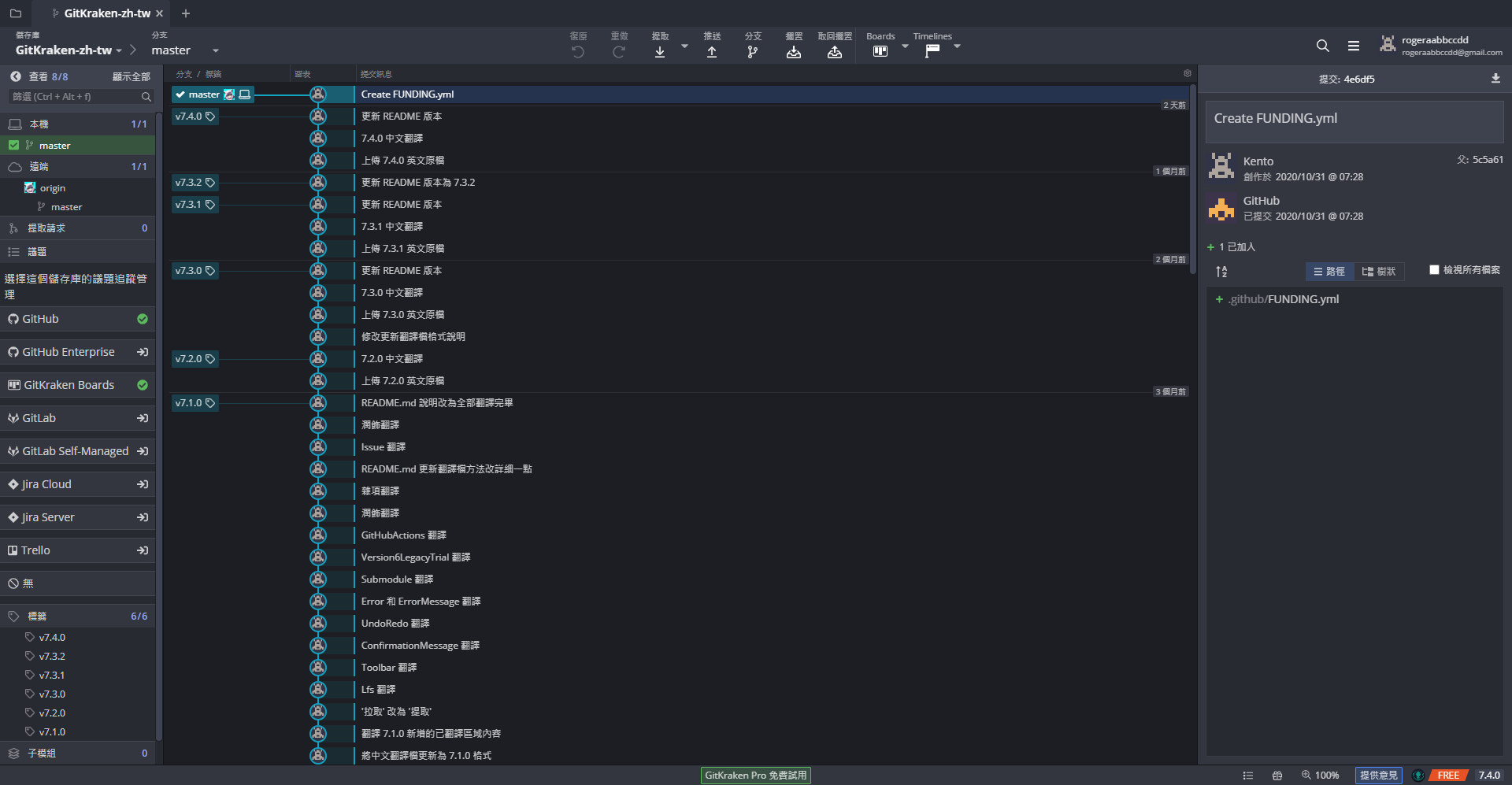Viewport: 1512px width, 785px height.
Task: Click the parent commit link 5c5a61
Action: (1488, 160)
